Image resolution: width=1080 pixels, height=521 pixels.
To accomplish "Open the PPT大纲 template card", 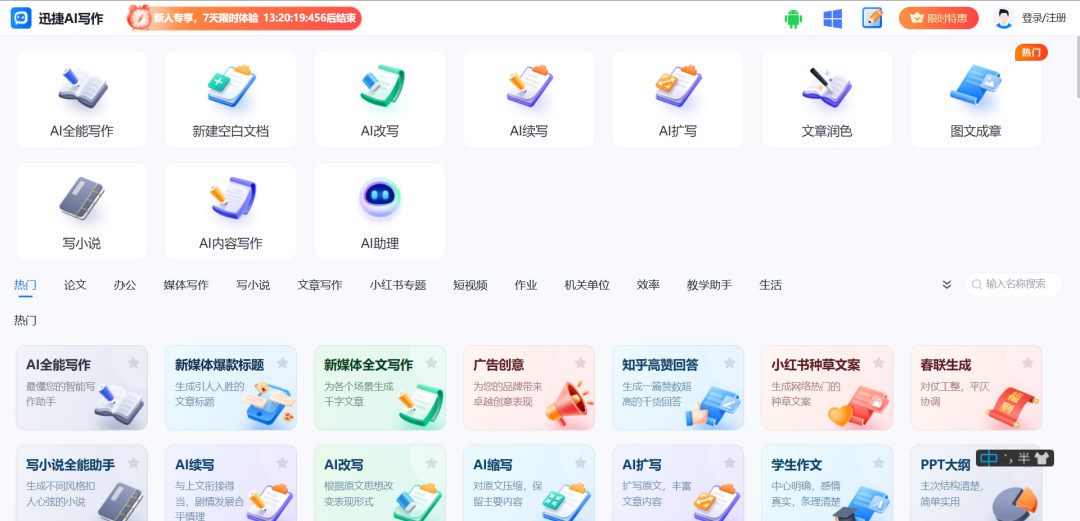I will [976, 483].
